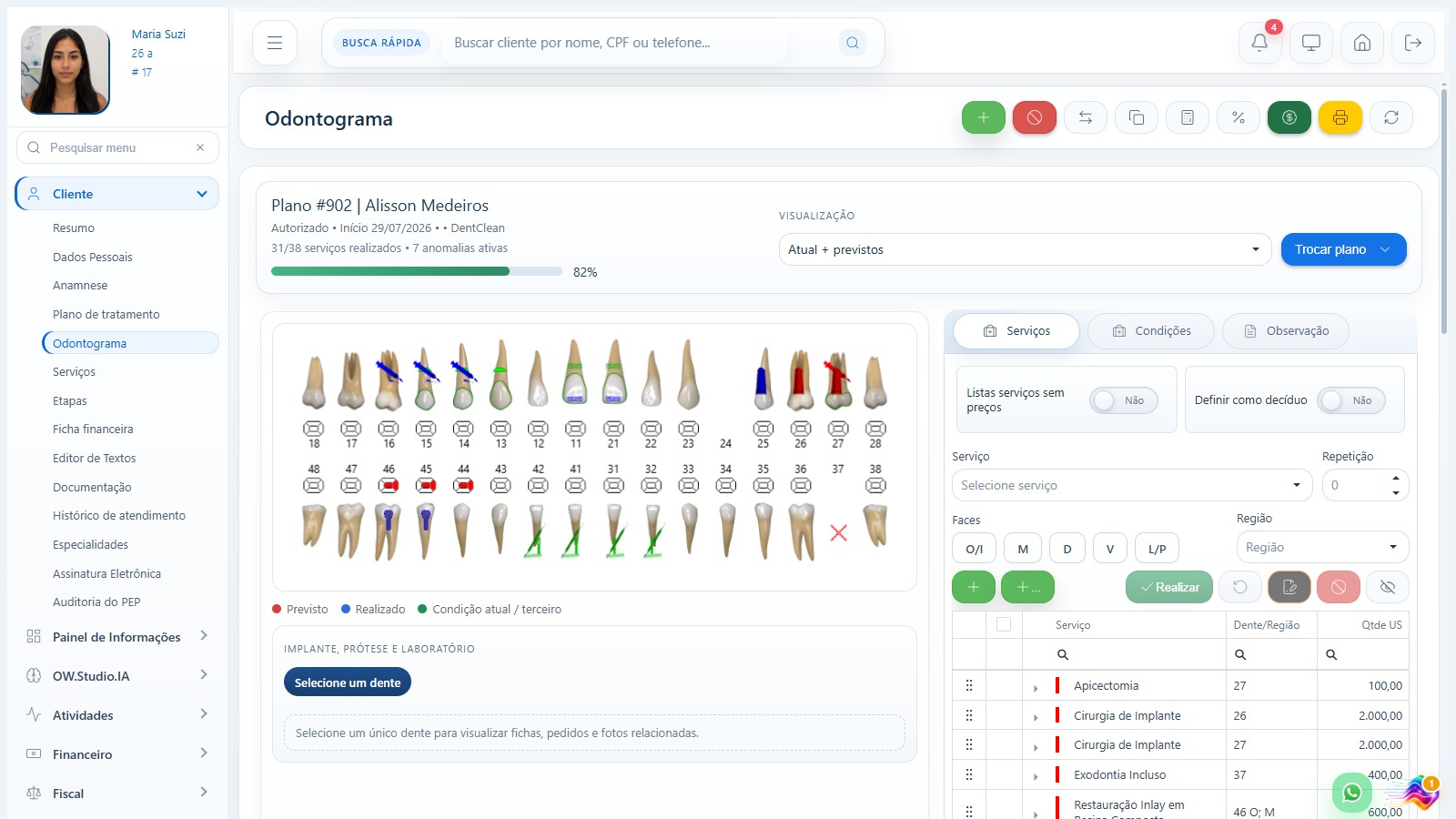Open Ficha financeira menu item
This screenshot has height=819, width=1456.
point(93,429)
